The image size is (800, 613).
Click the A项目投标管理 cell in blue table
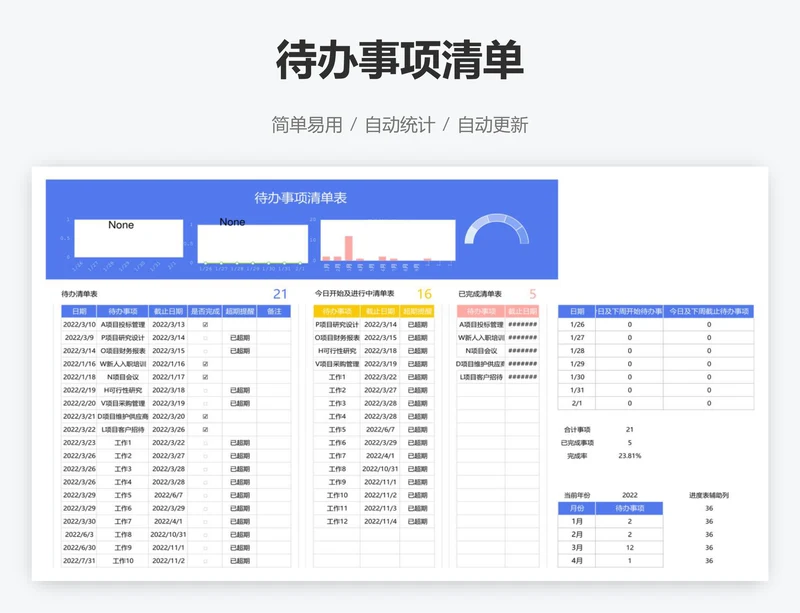[x=123, y=325]
